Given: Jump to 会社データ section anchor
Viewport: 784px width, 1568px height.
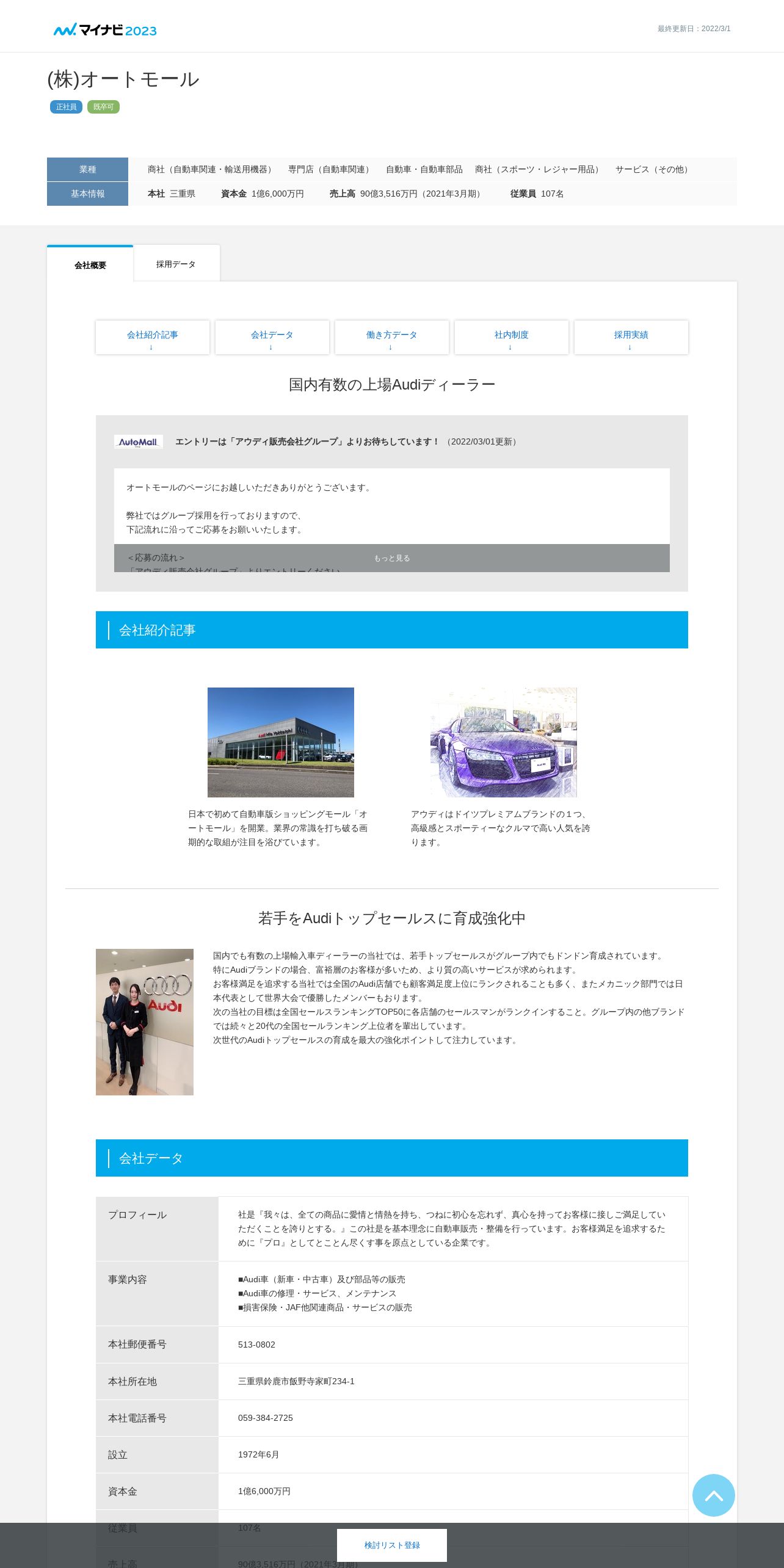Looking at the screenshot, I should pyautogui.click(x=272, y=337).
